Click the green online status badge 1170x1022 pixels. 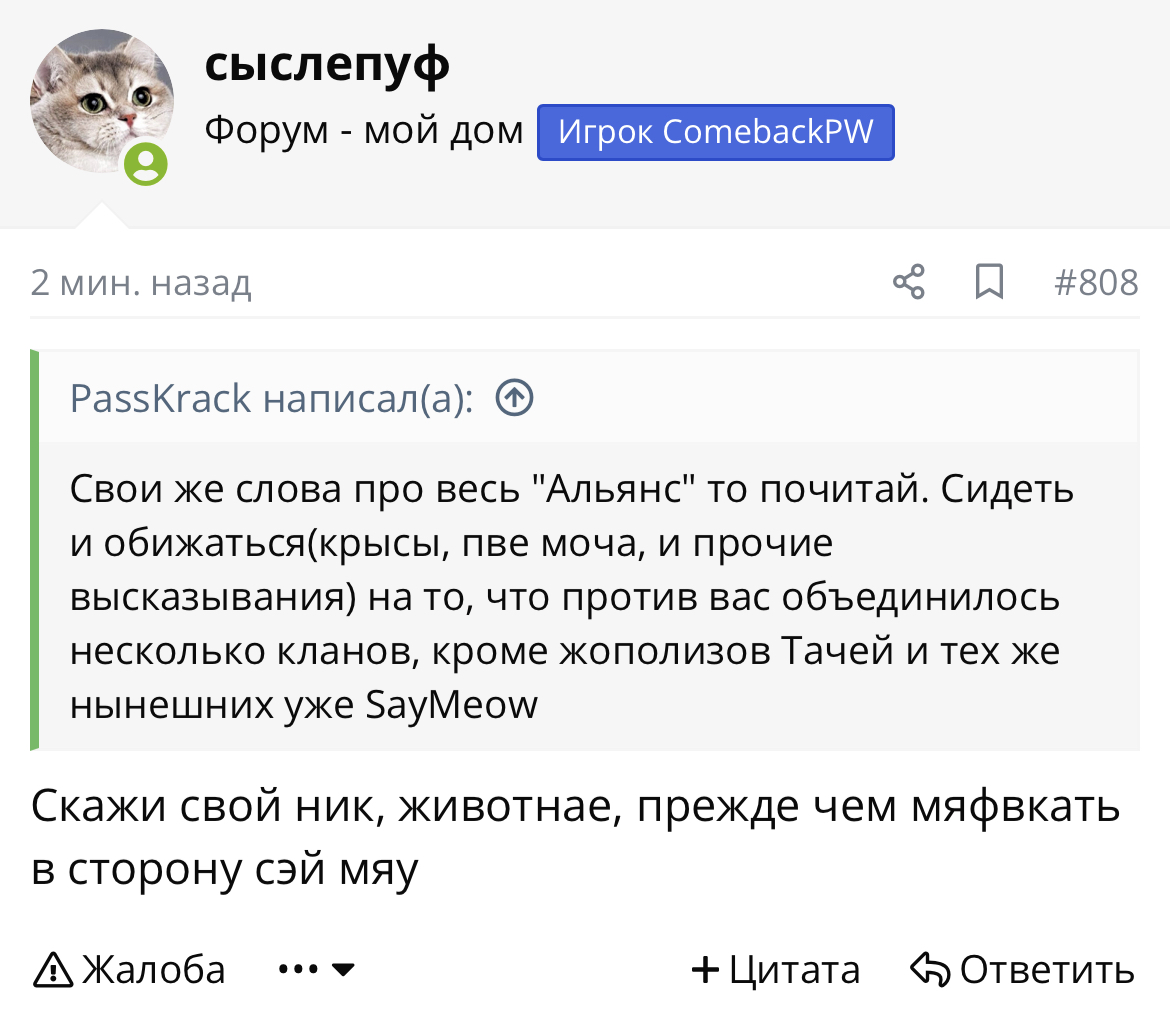click(x=147, y=164)
